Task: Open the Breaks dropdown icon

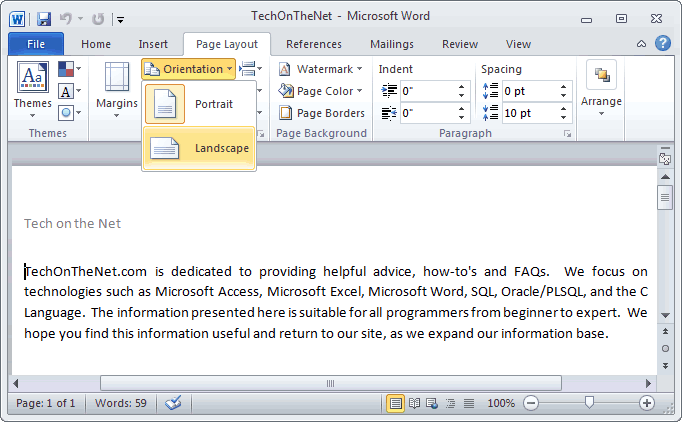Action: (x=251, y=68)
